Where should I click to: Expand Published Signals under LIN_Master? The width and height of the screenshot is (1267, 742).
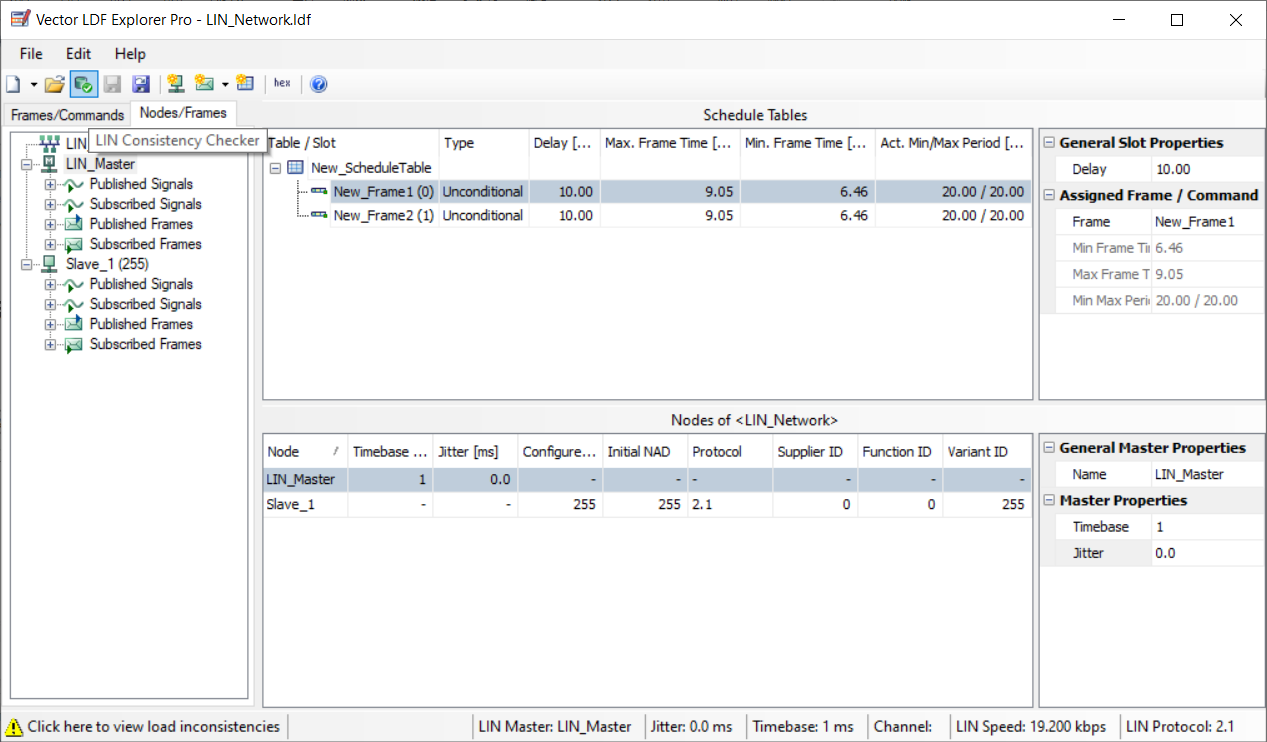pyautogui.click(x=51, y=184)
